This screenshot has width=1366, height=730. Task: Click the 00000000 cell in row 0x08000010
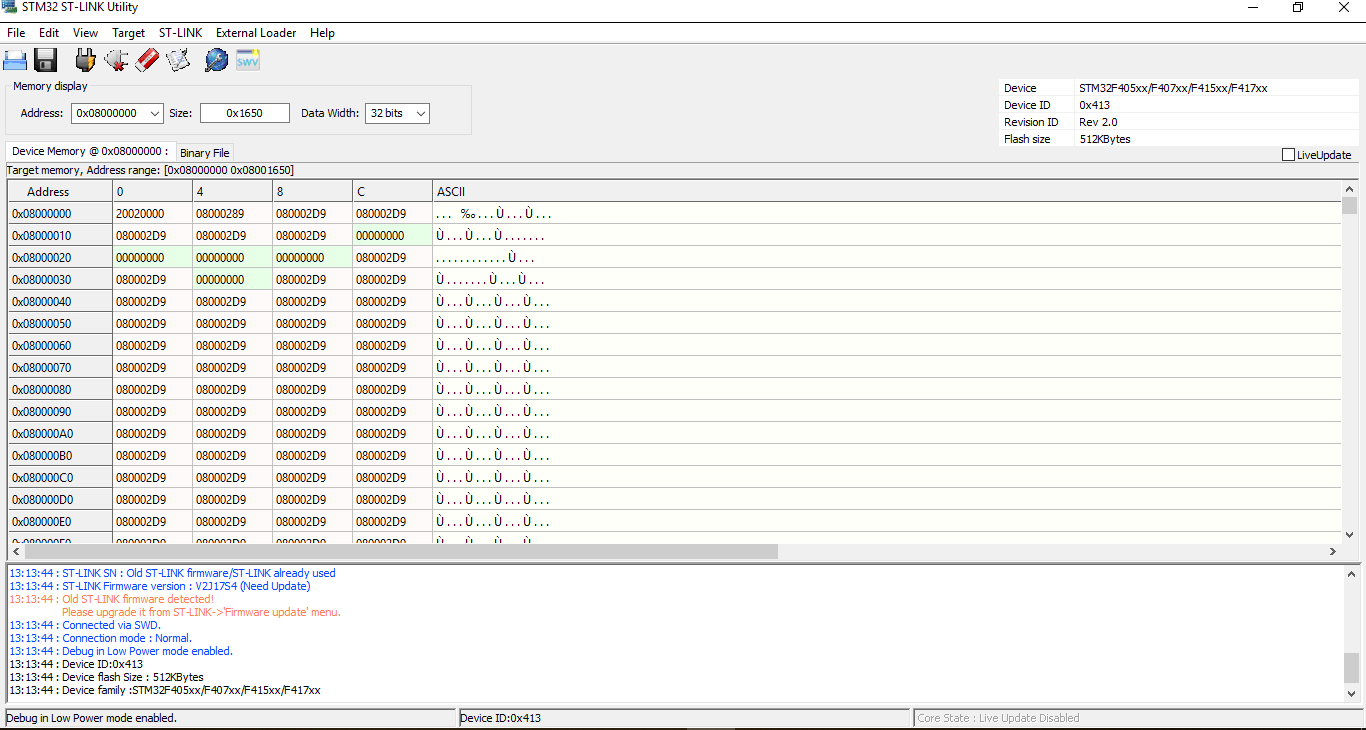pos(392,236)
